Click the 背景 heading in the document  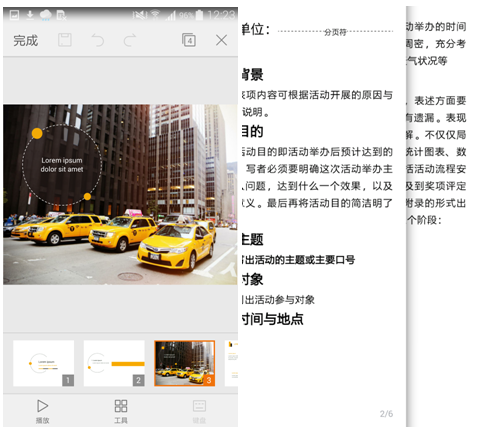tap(252, 75)
